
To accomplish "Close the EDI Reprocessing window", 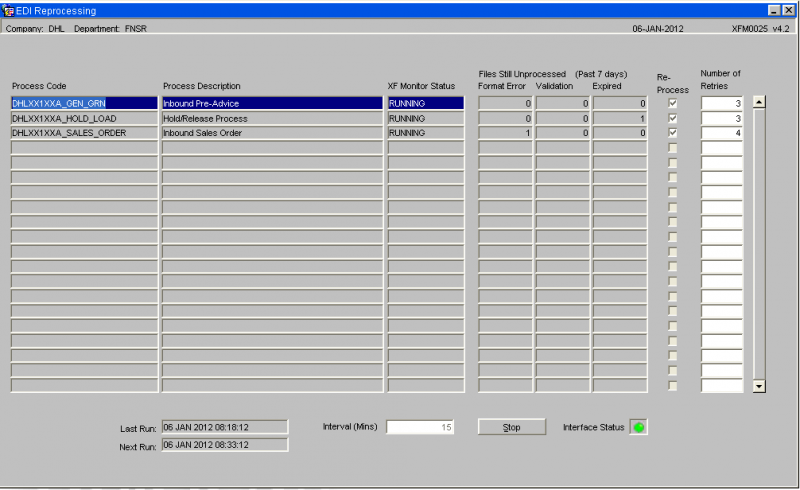I will coord(788,10).
